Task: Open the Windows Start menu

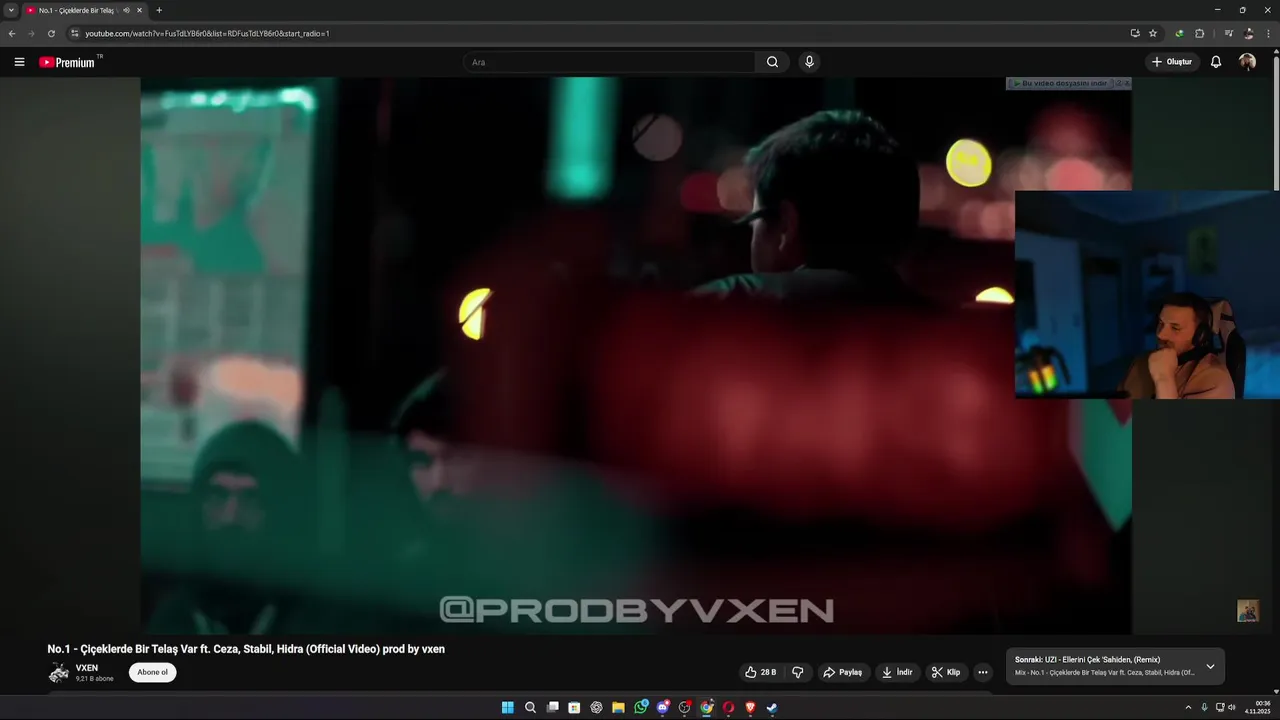Action: tap(508, 707)
